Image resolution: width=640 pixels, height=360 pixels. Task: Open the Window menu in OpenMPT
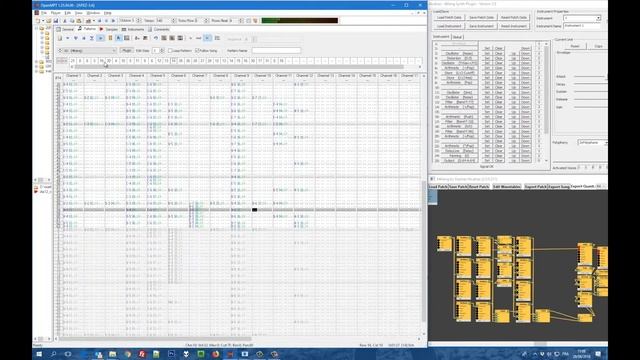tap(93, 13)
